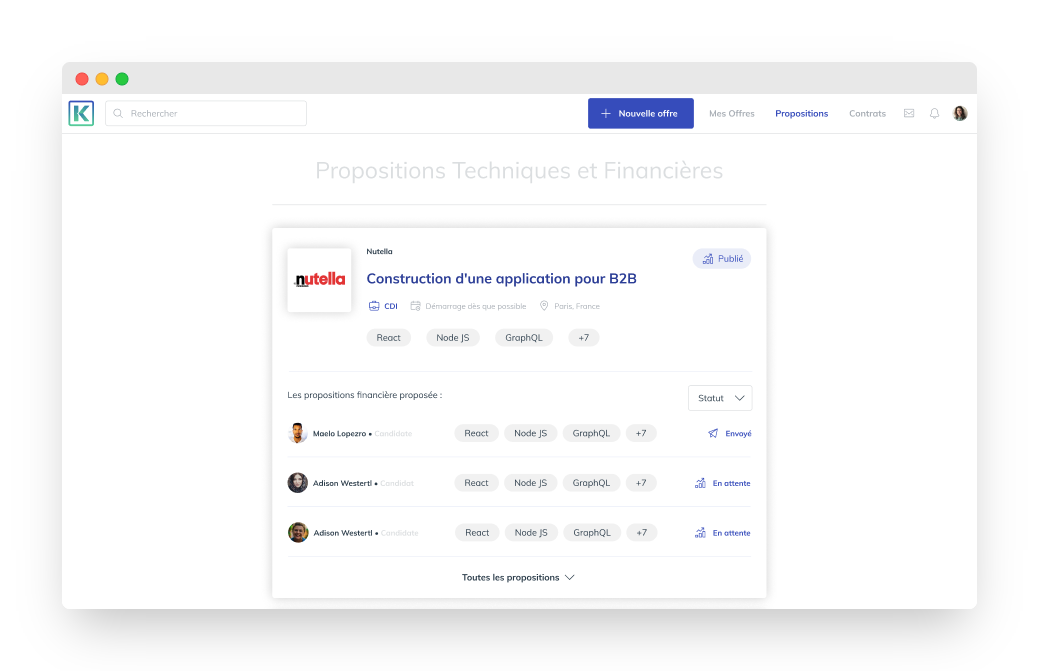Viewport: 1039px width, 671px height.
Task: Click the Rechercher search field
Action: [x=206, y=113]
